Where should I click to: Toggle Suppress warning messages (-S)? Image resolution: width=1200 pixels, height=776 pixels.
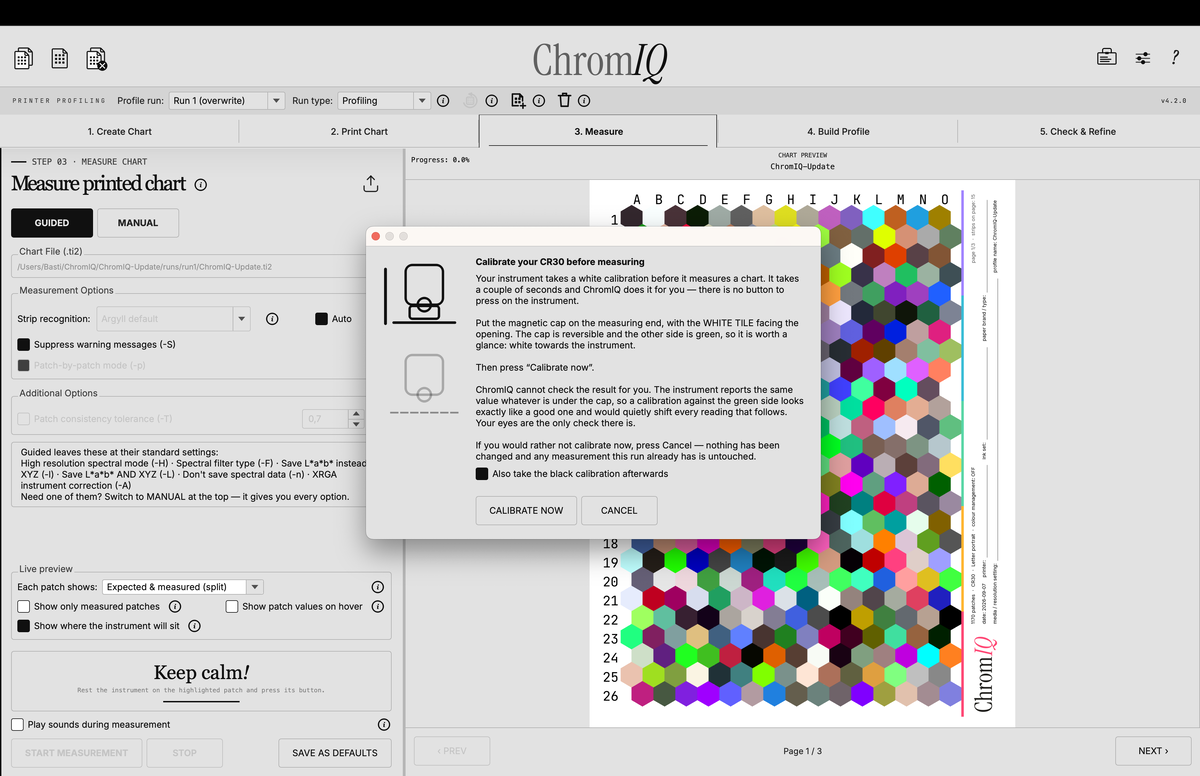tap(24, 344)
